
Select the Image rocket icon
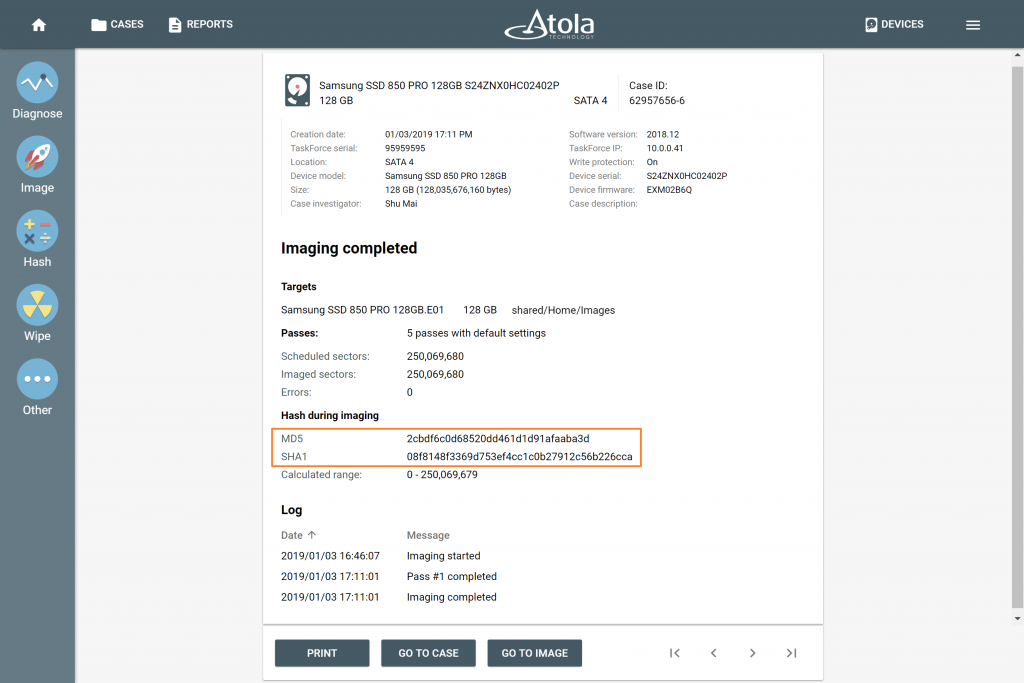[x=37, y=157]
